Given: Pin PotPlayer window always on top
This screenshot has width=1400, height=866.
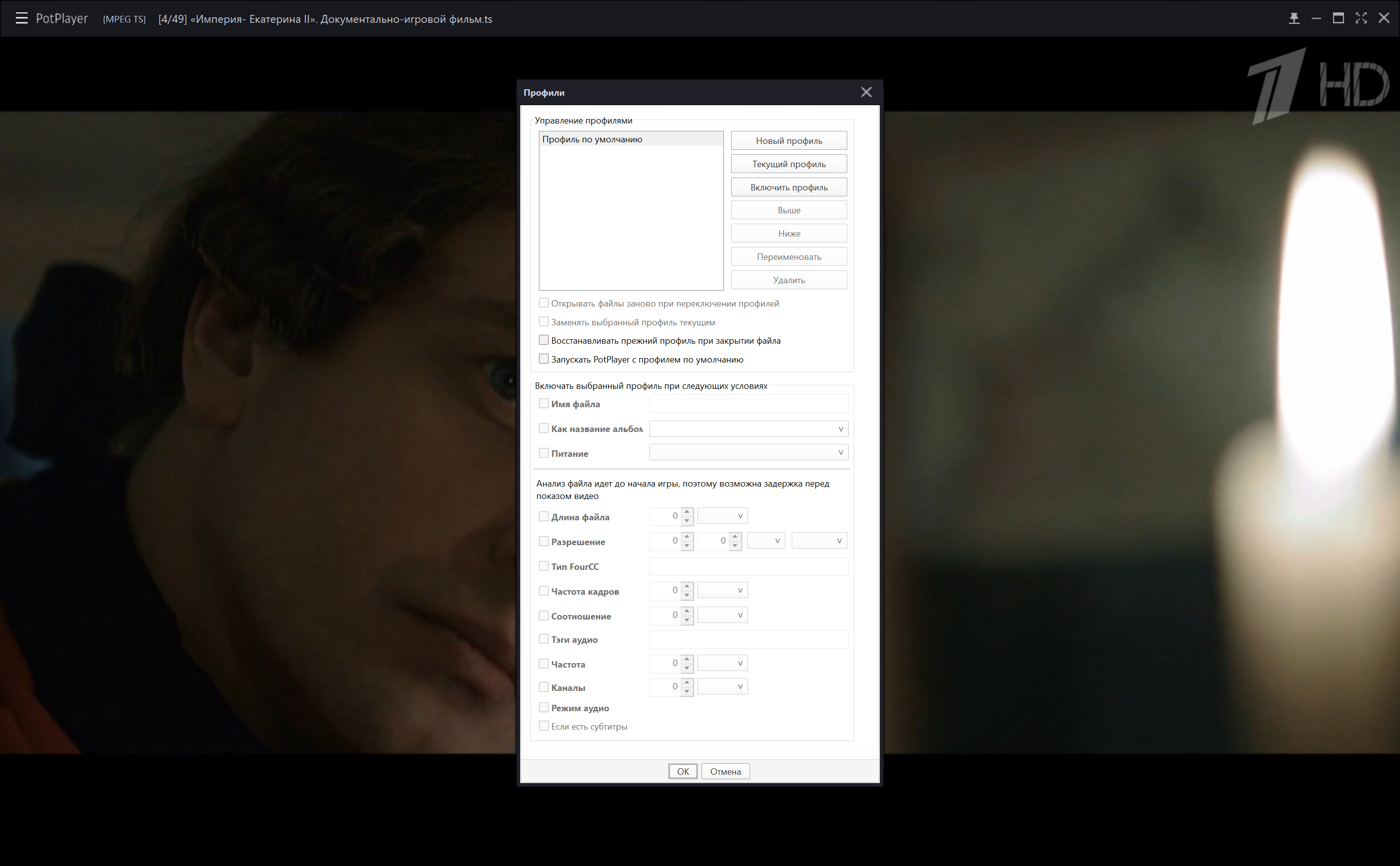Looking at the screenshot, I should pos(1294,18).
